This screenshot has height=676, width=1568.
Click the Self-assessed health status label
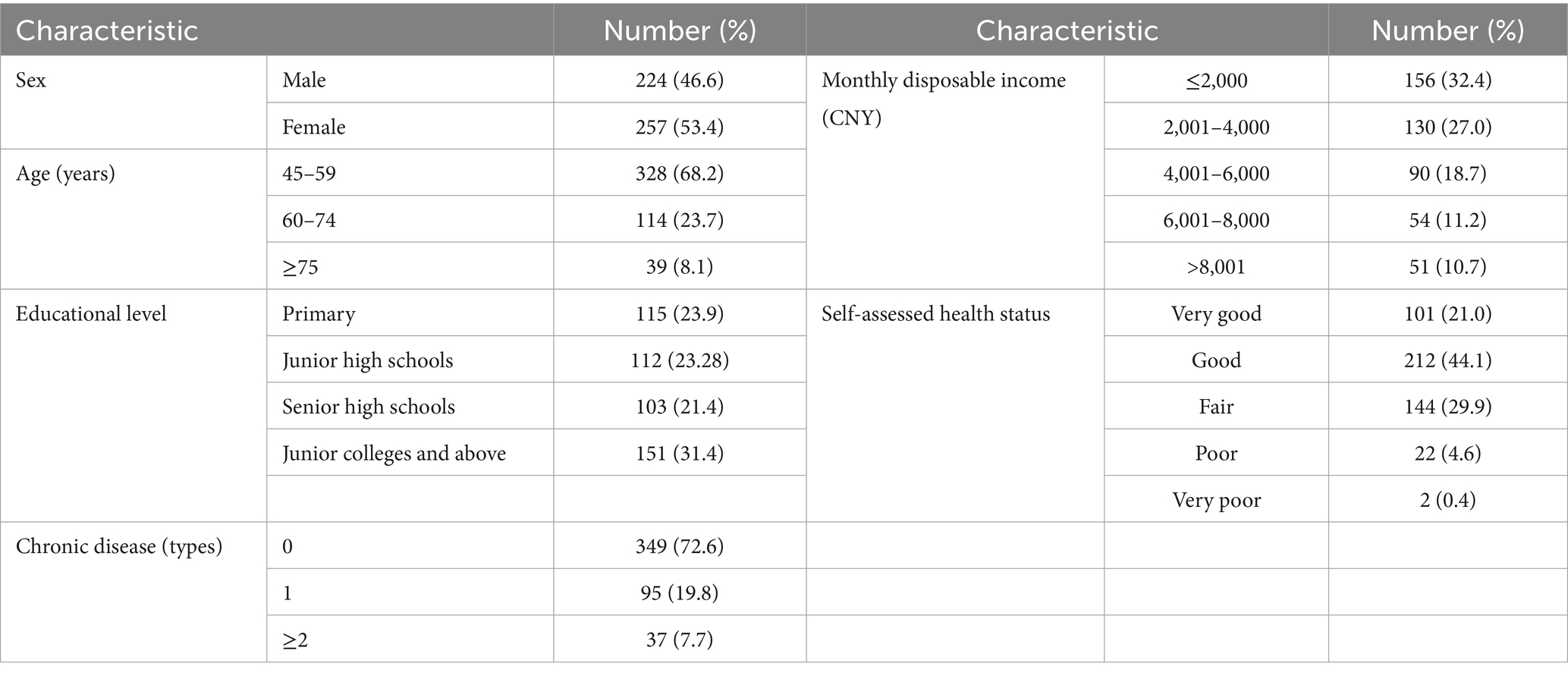coord(935,314)
